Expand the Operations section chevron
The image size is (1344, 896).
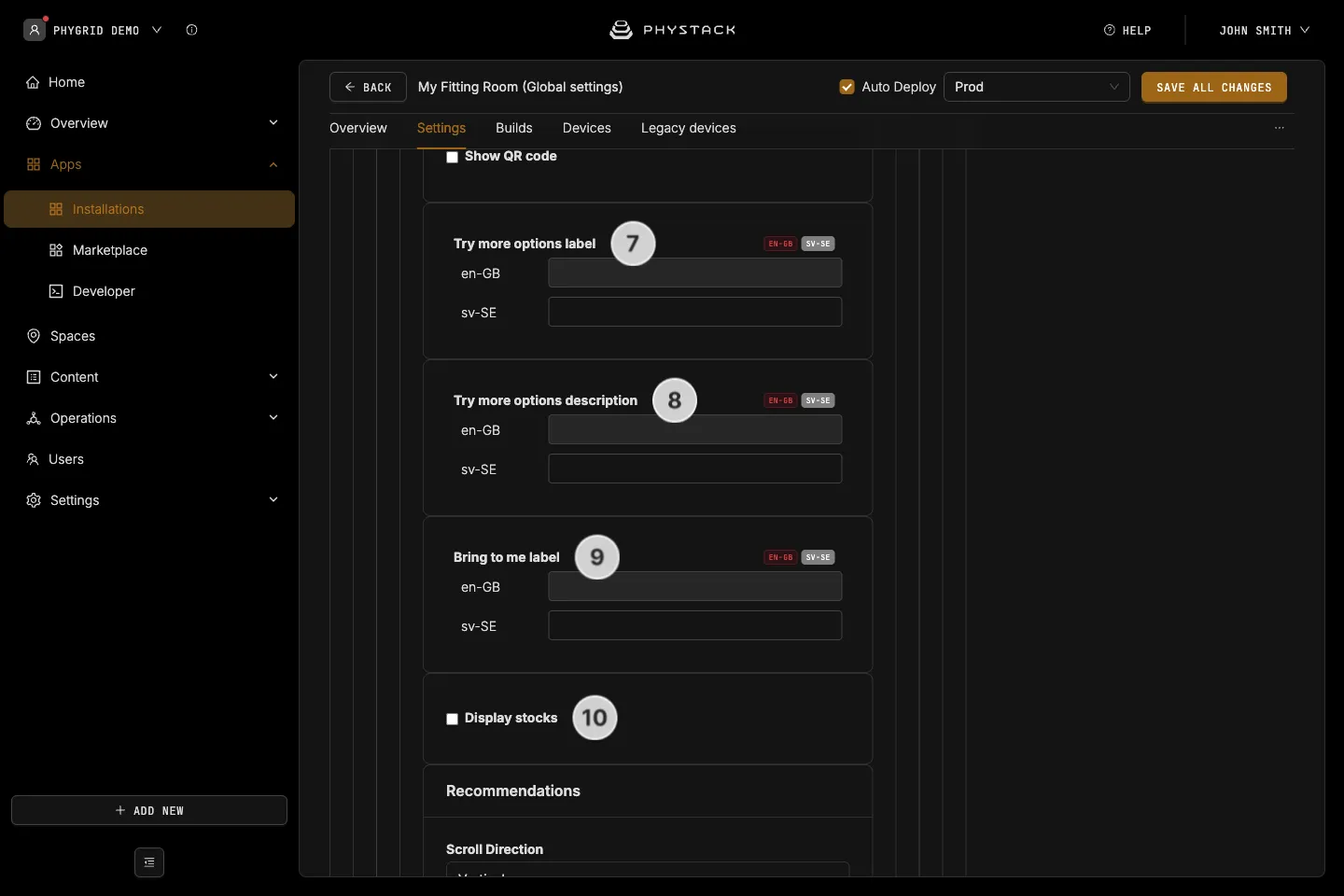tap(273, 418)
